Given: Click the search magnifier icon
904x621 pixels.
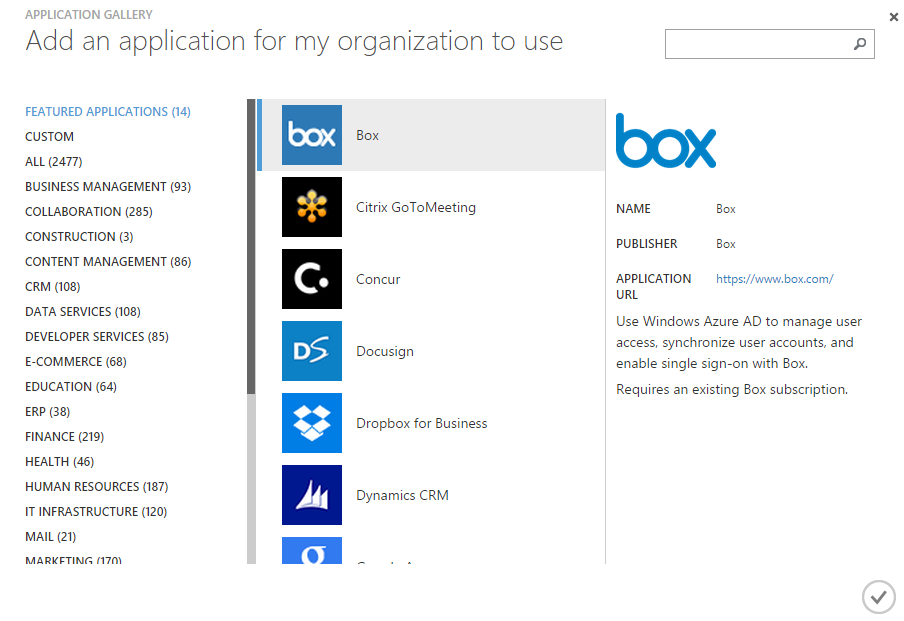Looking at the screenshot, I should (x=860, y=44).
